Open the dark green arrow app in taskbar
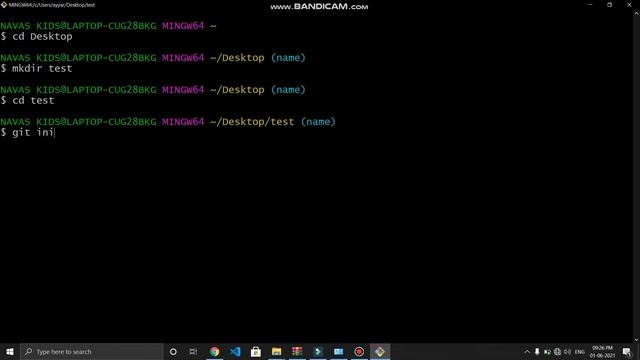 [x=318, y=351]
